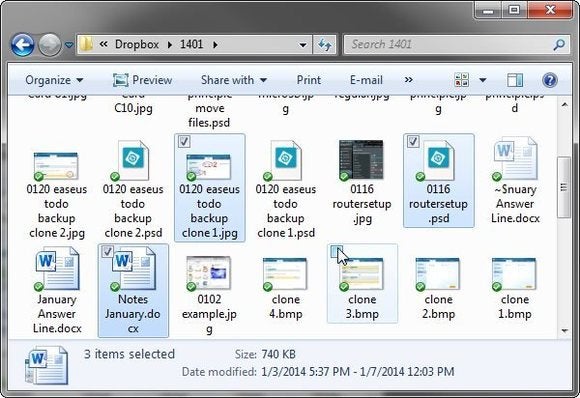Viewport: 580px width, 398px height.
Task: Change your view icon button
Action: [x=462, y=80]
